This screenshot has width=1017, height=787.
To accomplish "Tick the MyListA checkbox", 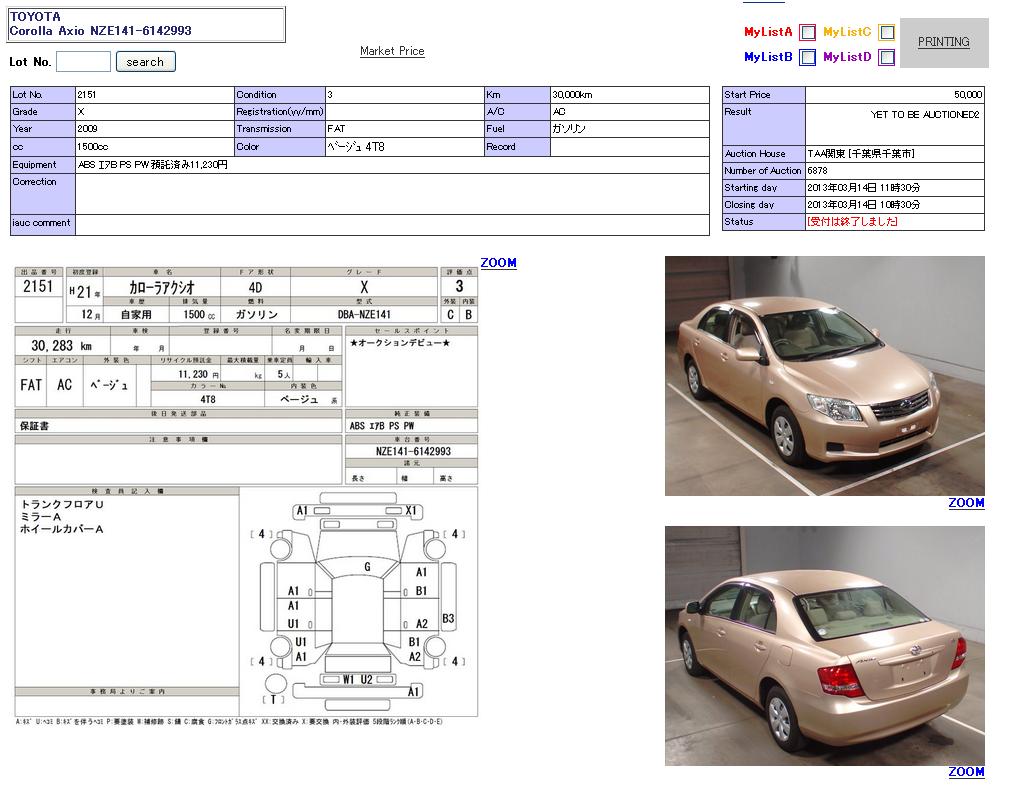I will [x=807, y=32].
